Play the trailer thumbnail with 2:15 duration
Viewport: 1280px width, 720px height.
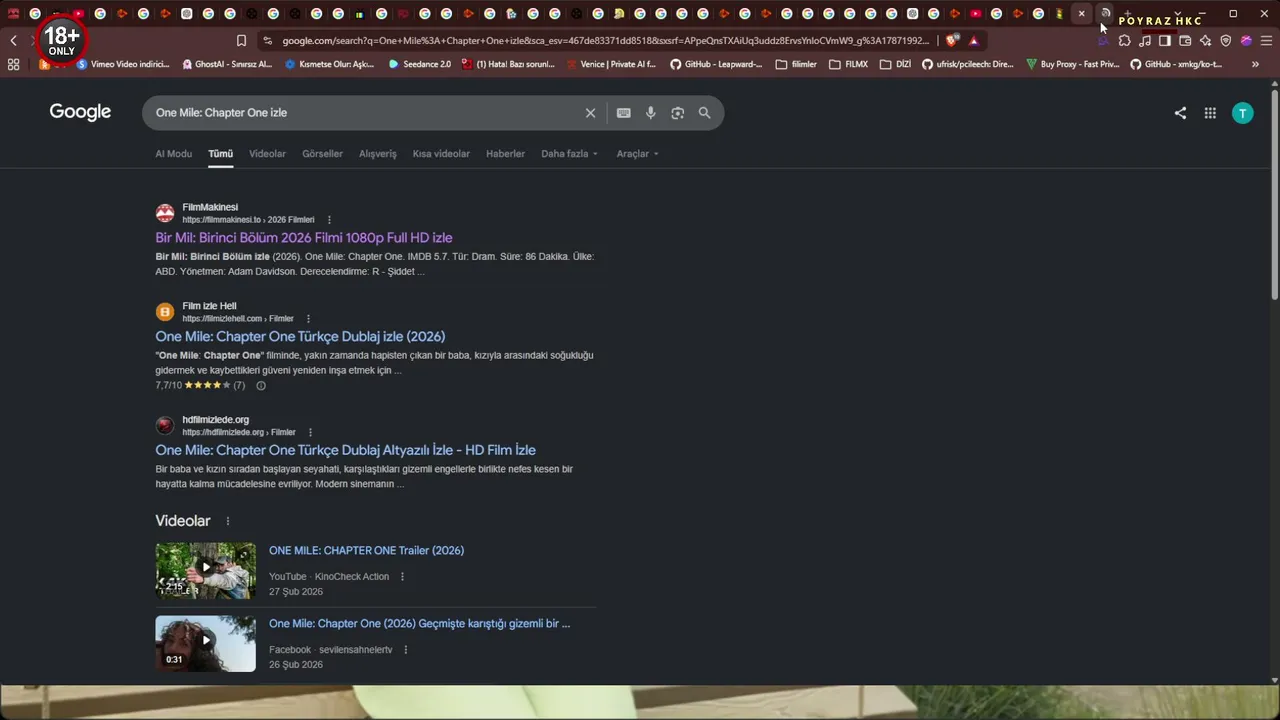point(205,571)
